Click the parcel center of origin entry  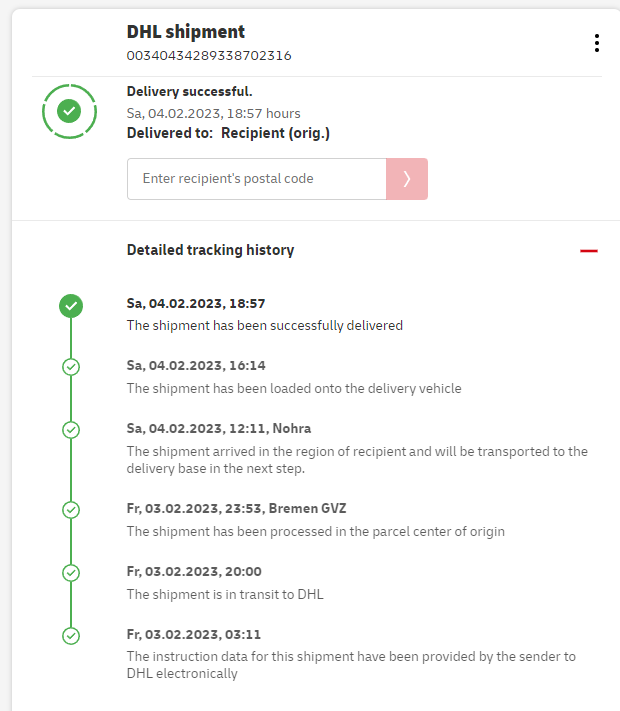tap(315, 531)
